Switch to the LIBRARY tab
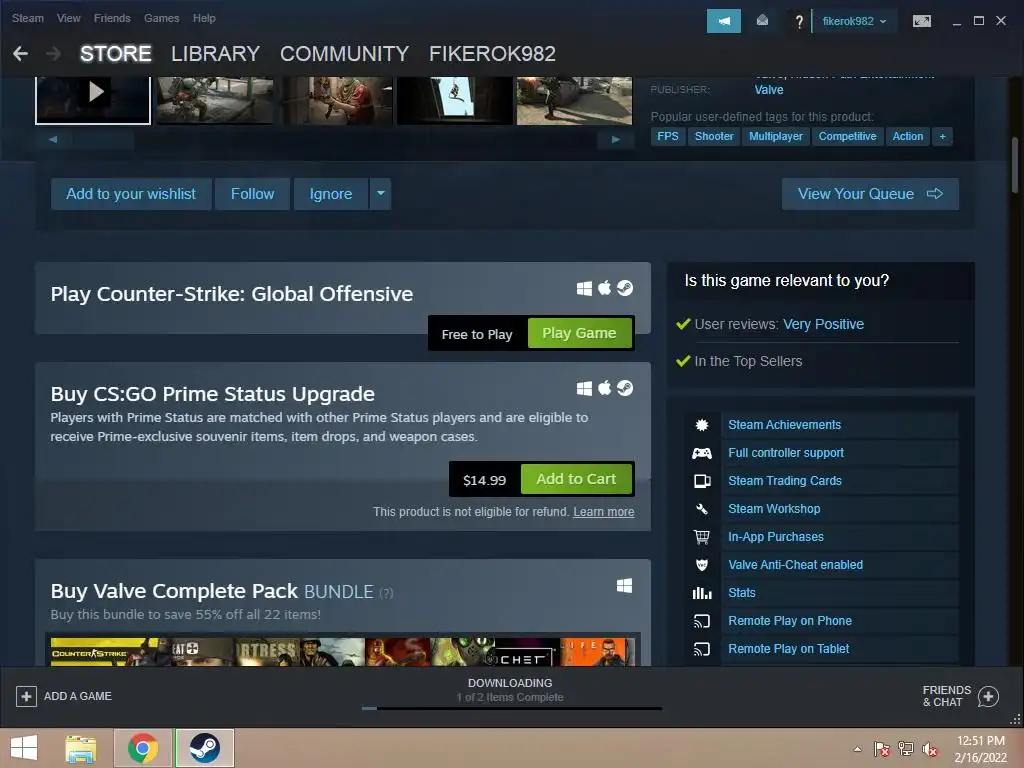Screen dimensions: 1024x768 pos(216,54)
